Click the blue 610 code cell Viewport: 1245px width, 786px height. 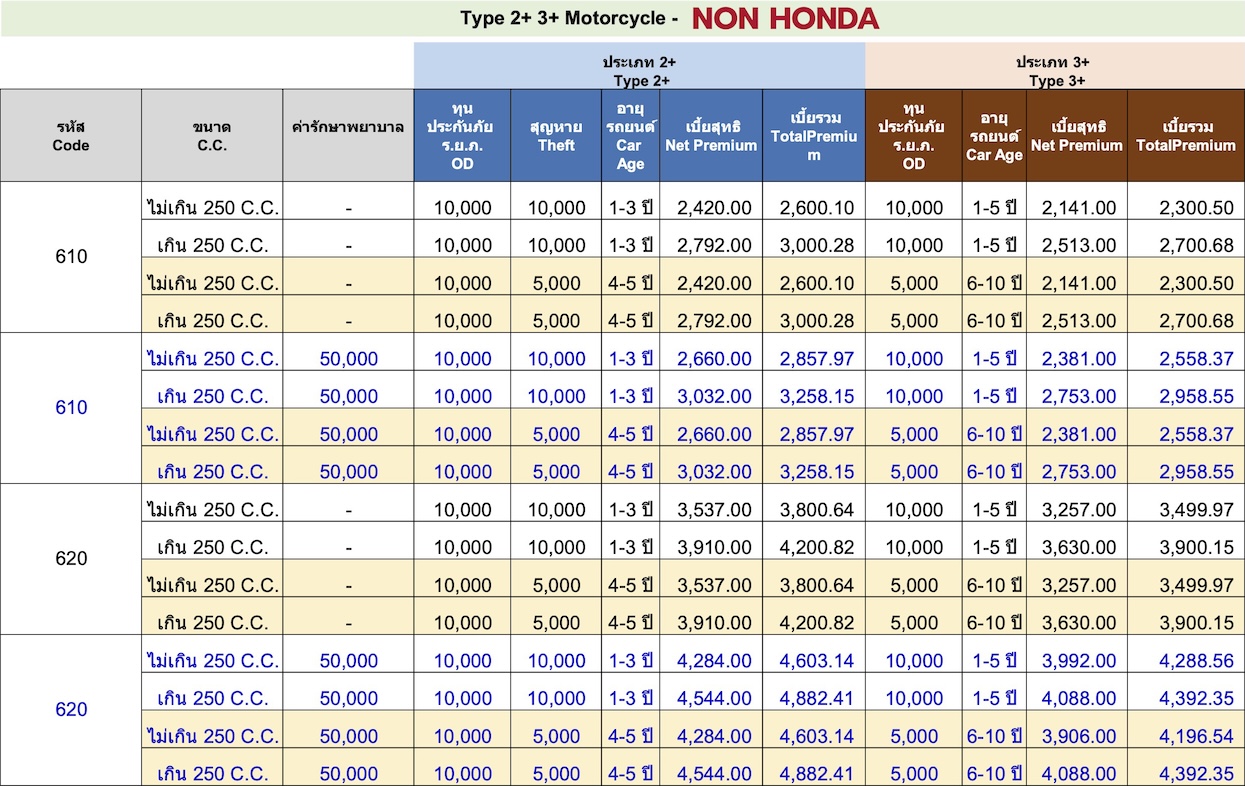point(71,408)
